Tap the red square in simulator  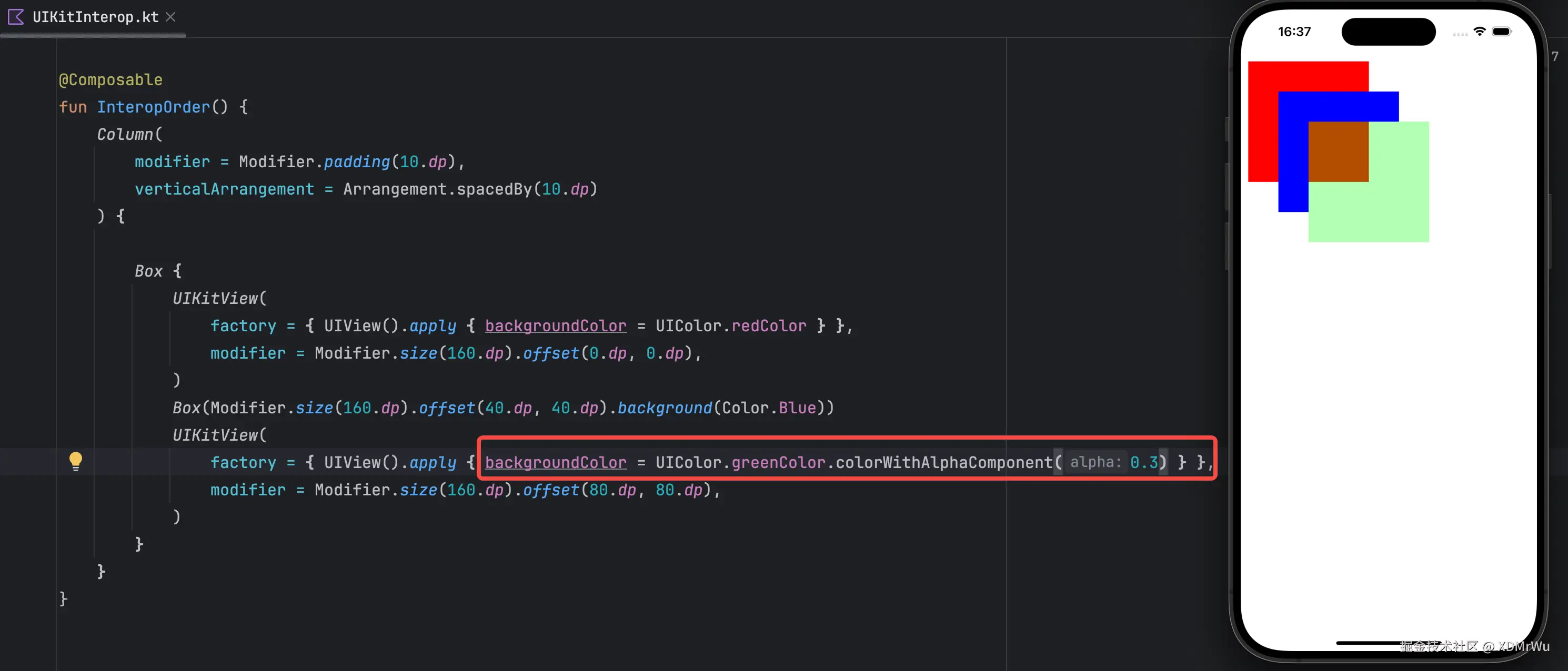pos(1262,121)
